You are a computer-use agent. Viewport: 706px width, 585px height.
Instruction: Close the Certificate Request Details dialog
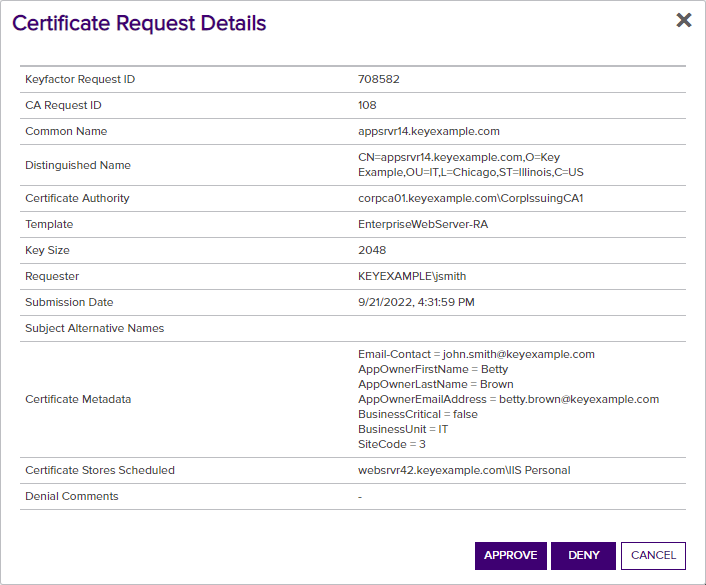click(684, 20)
